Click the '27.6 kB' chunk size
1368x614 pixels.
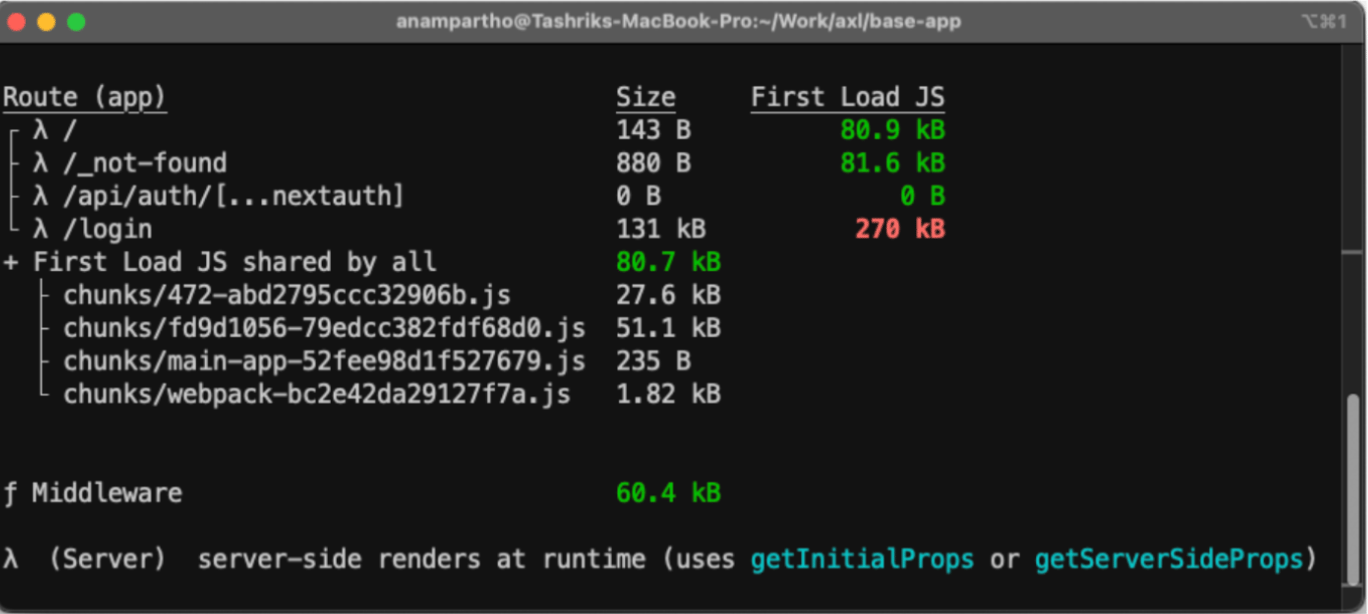[x=668, y=295]
